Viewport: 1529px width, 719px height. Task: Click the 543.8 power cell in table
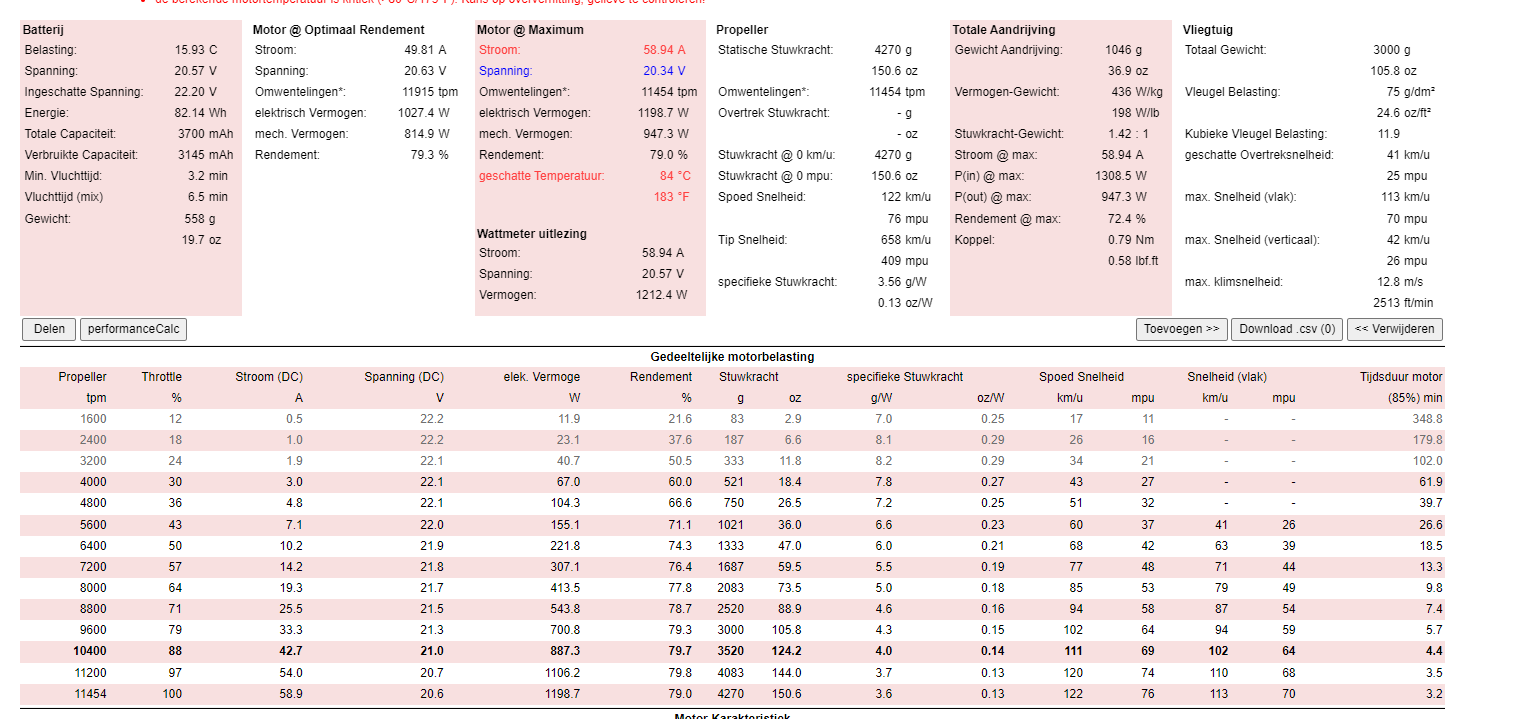coord(564,609)
